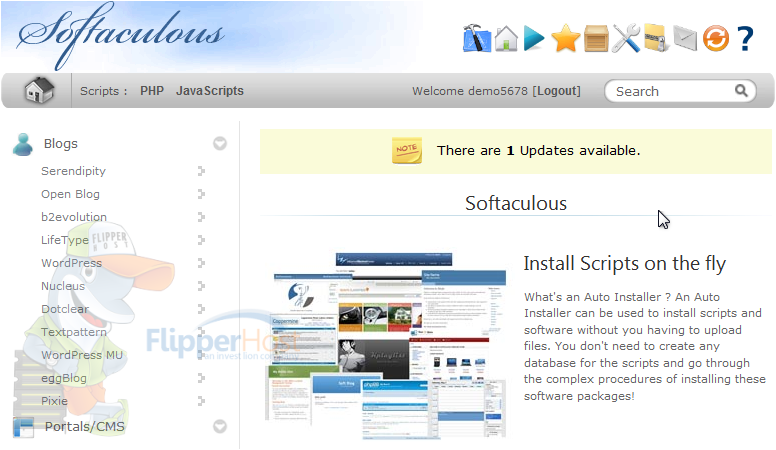Open Serendipity script link
Screen dimensions: 776x450
(73, 171)
